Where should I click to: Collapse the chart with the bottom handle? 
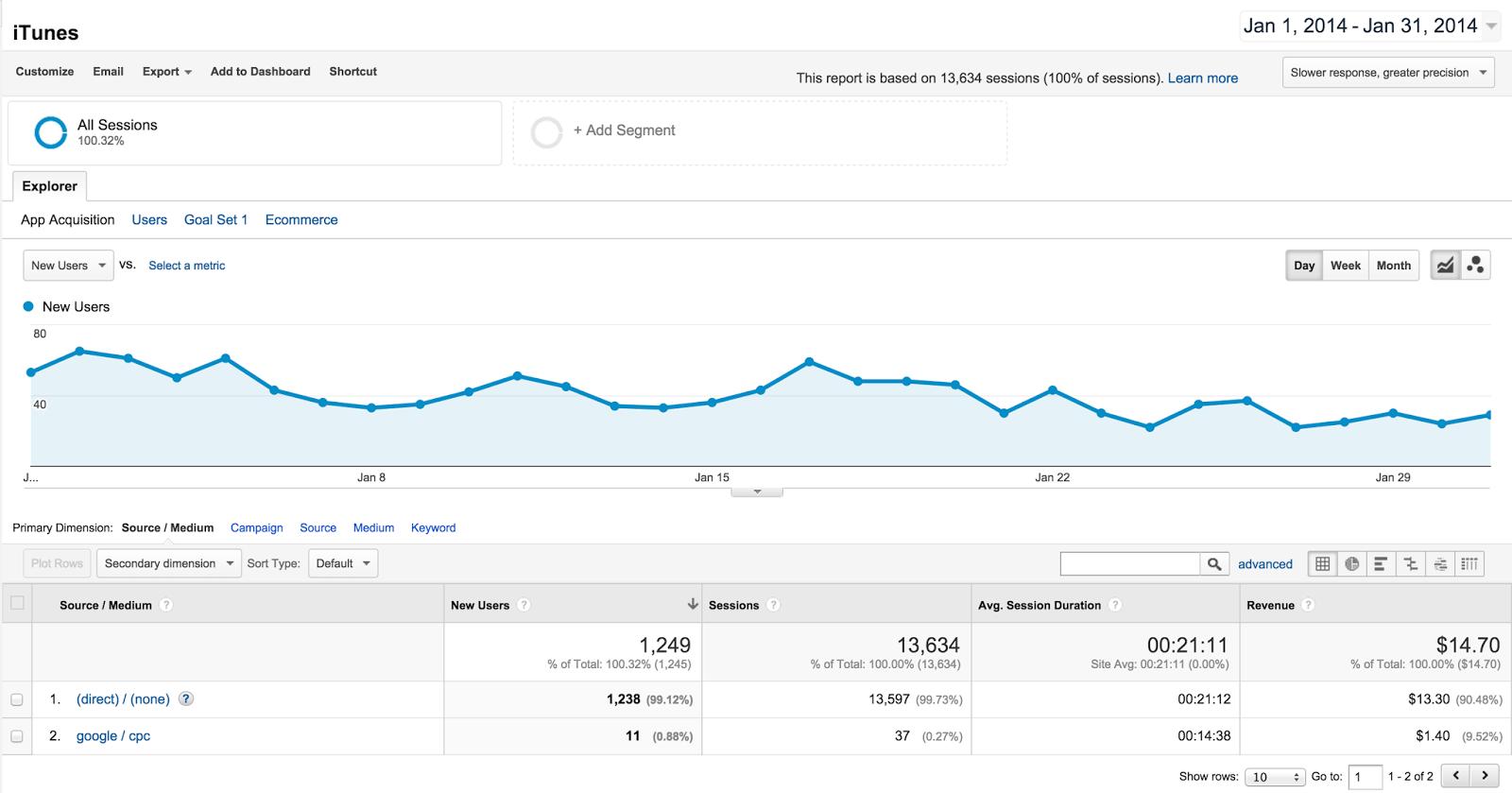[757, 491]
